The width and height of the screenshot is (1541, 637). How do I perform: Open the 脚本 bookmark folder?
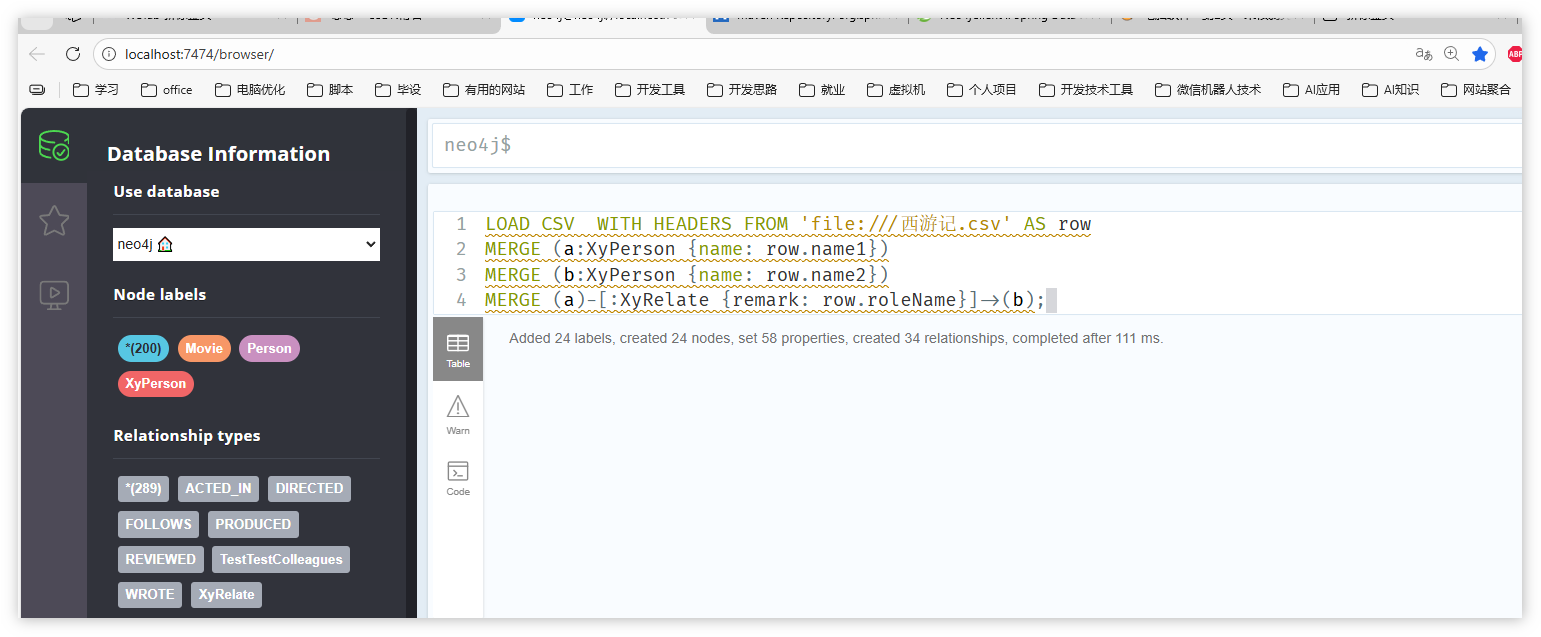[x=330, y=89]
